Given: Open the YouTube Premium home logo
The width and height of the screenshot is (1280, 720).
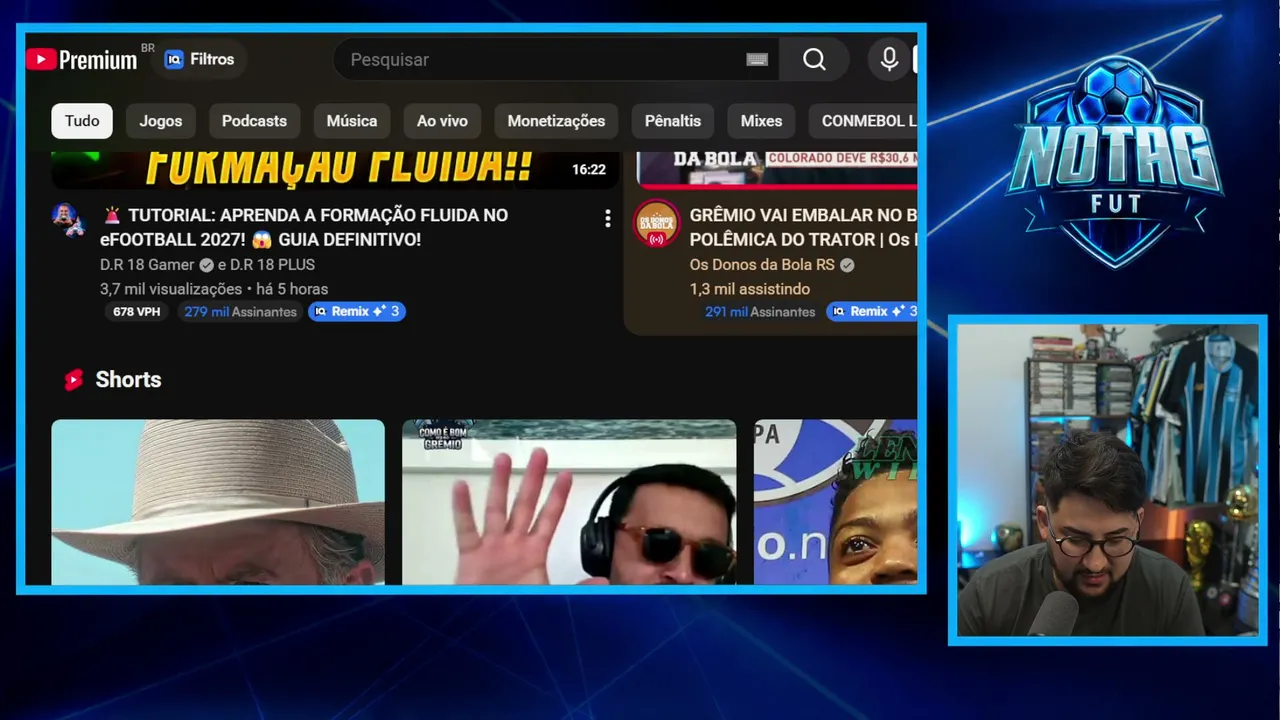Looking at the screenshot, I should tap(82, 60).
